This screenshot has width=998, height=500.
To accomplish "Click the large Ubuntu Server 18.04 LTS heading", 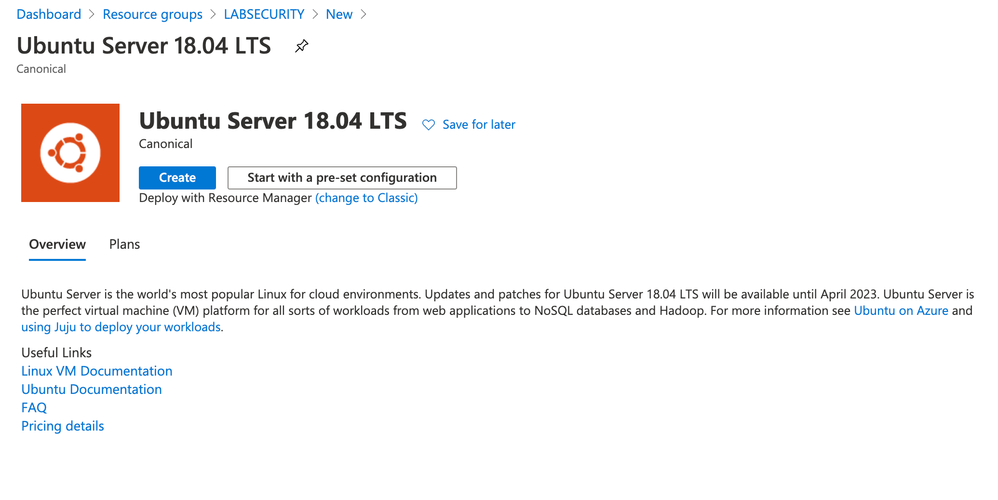I will (x=272, y=121).
